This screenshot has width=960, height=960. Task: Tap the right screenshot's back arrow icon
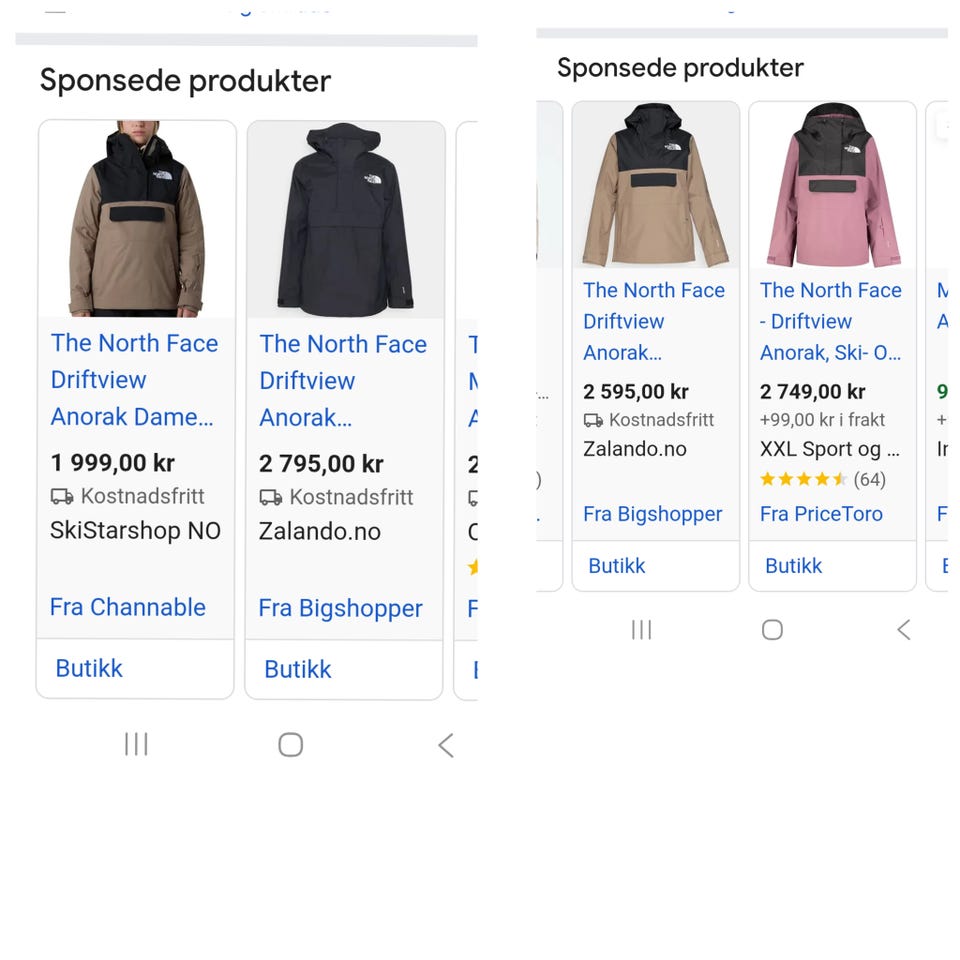[x=903, y=629]
